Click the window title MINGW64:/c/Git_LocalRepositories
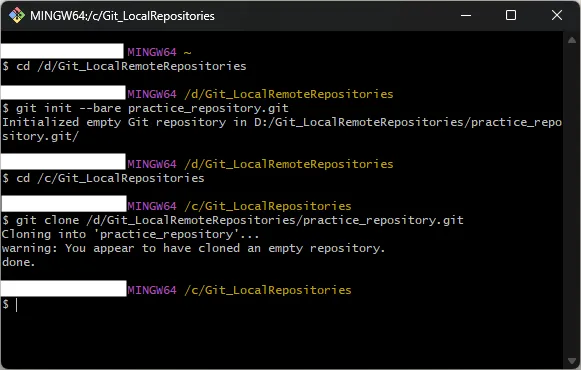Viewport: 581px width, 370px height. (x=122, y=16)
